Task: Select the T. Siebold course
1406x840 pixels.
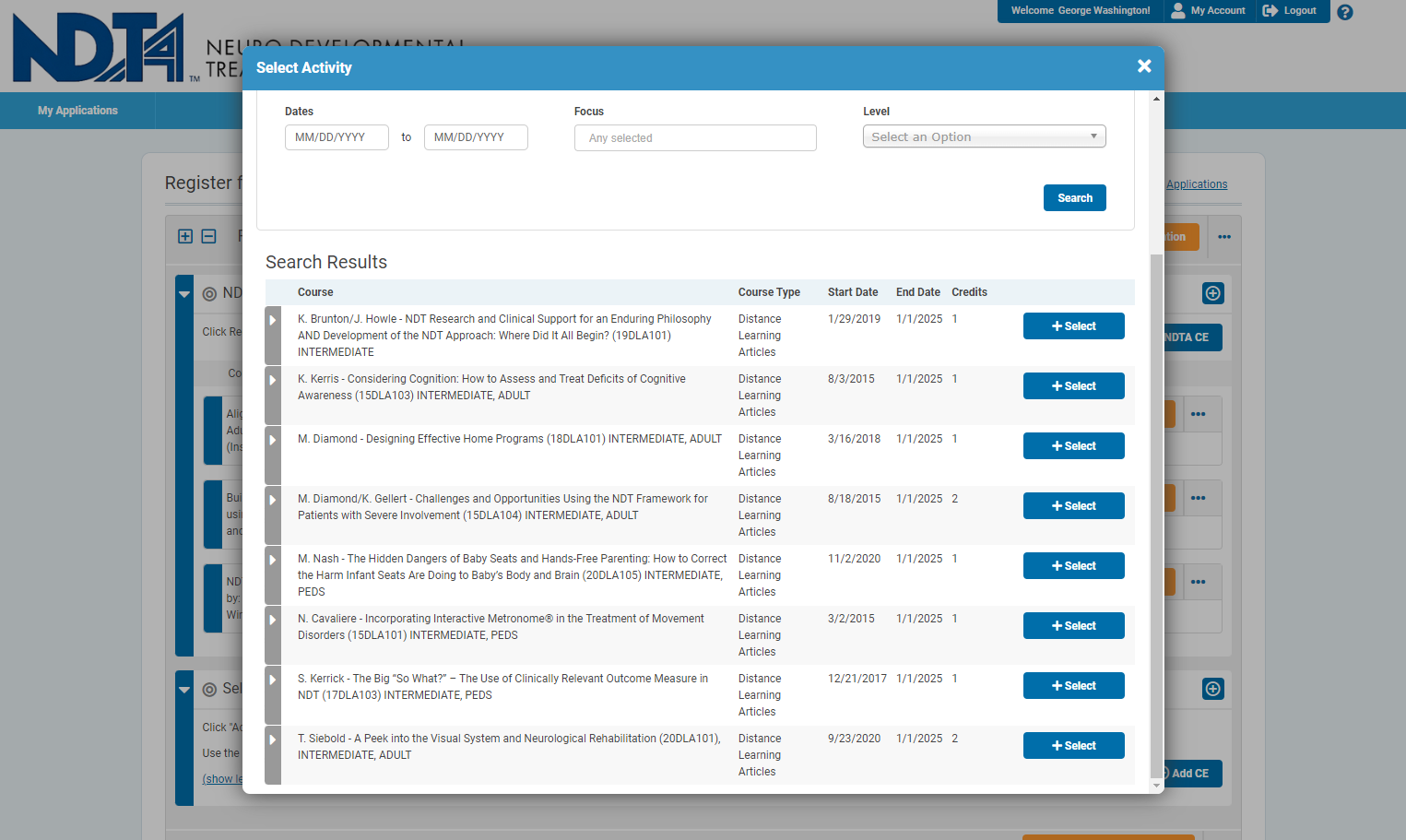Action: click(1073, 745)
